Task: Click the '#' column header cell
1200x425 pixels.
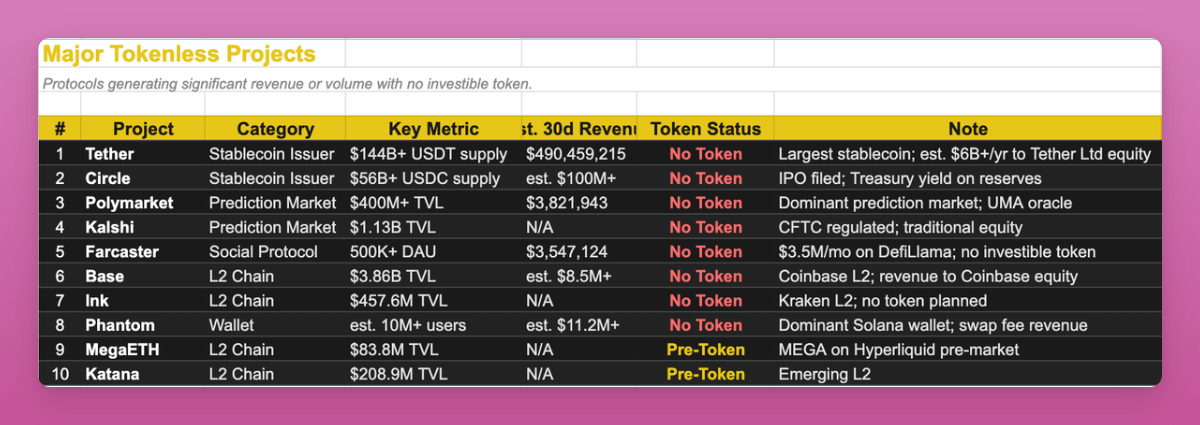Action: point(60,129)
